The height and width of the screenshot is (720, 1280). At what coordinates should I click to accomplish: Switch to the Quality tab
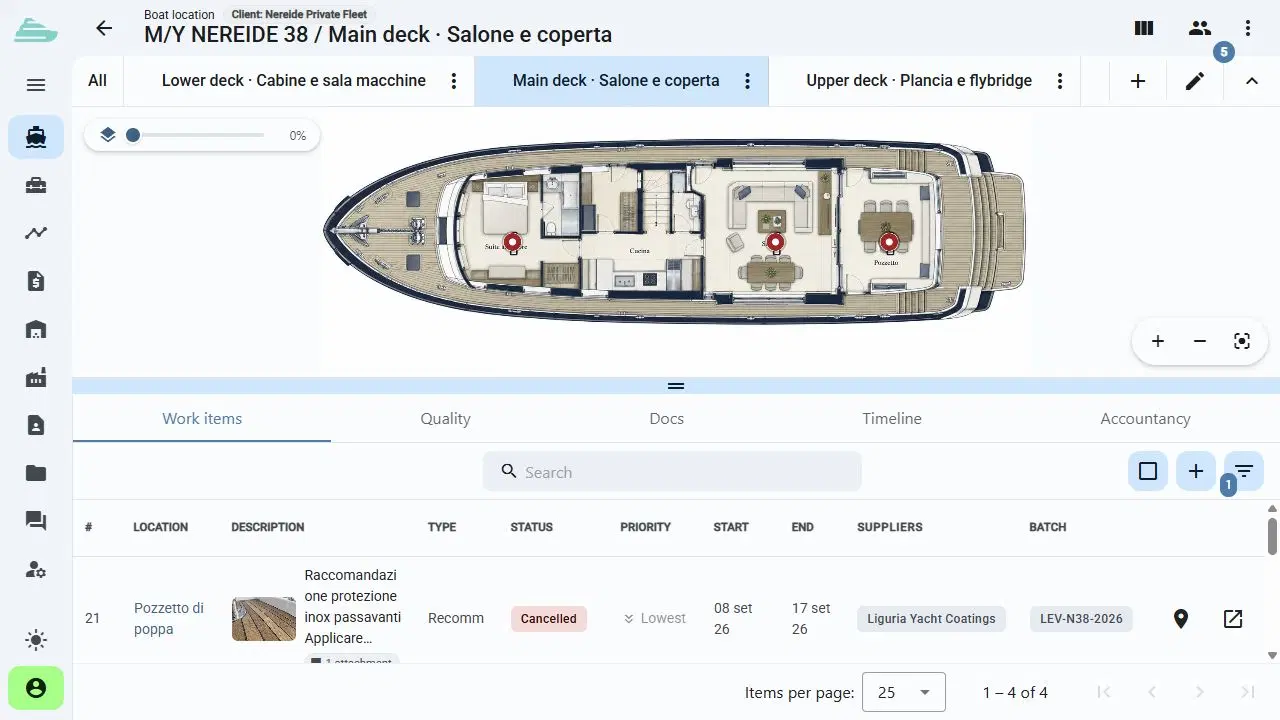pos(445,419)
